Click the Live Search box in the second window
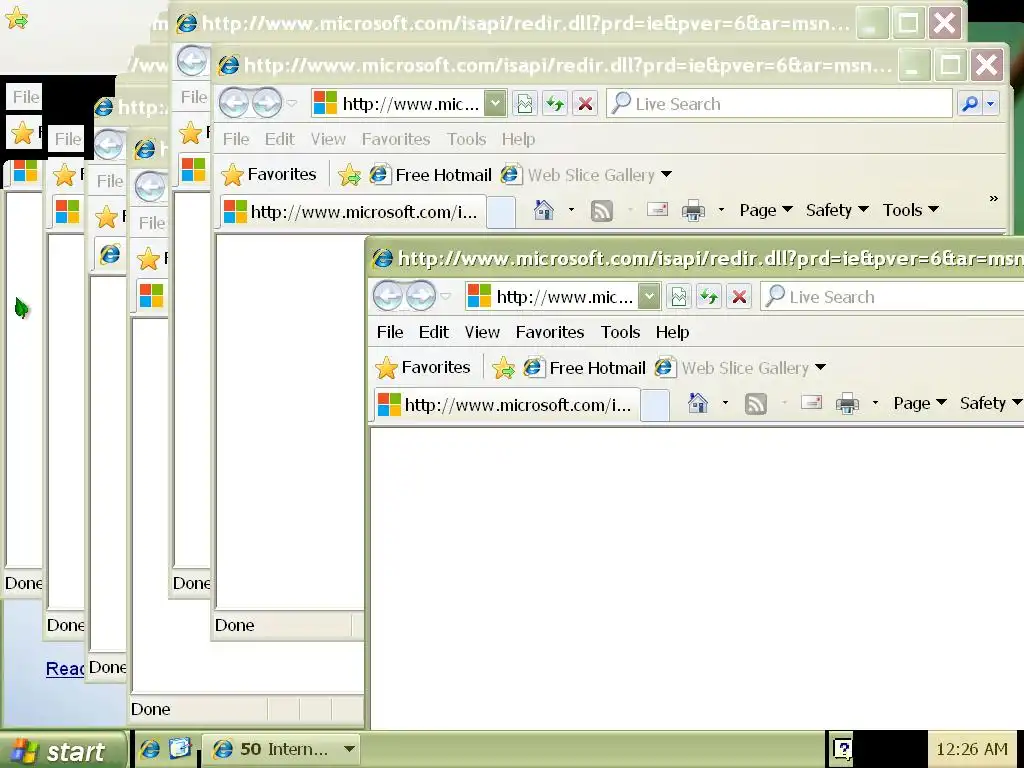 [x=780, y=104]
